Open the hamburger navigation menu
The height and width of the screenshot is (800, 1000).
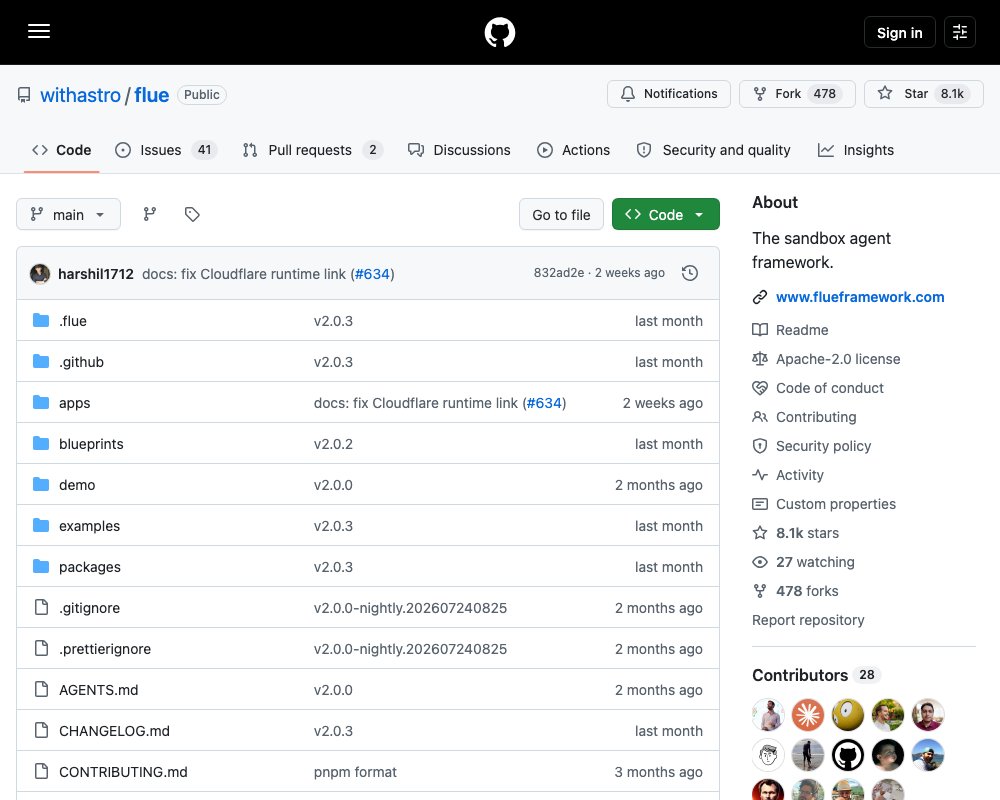point(39,31)
